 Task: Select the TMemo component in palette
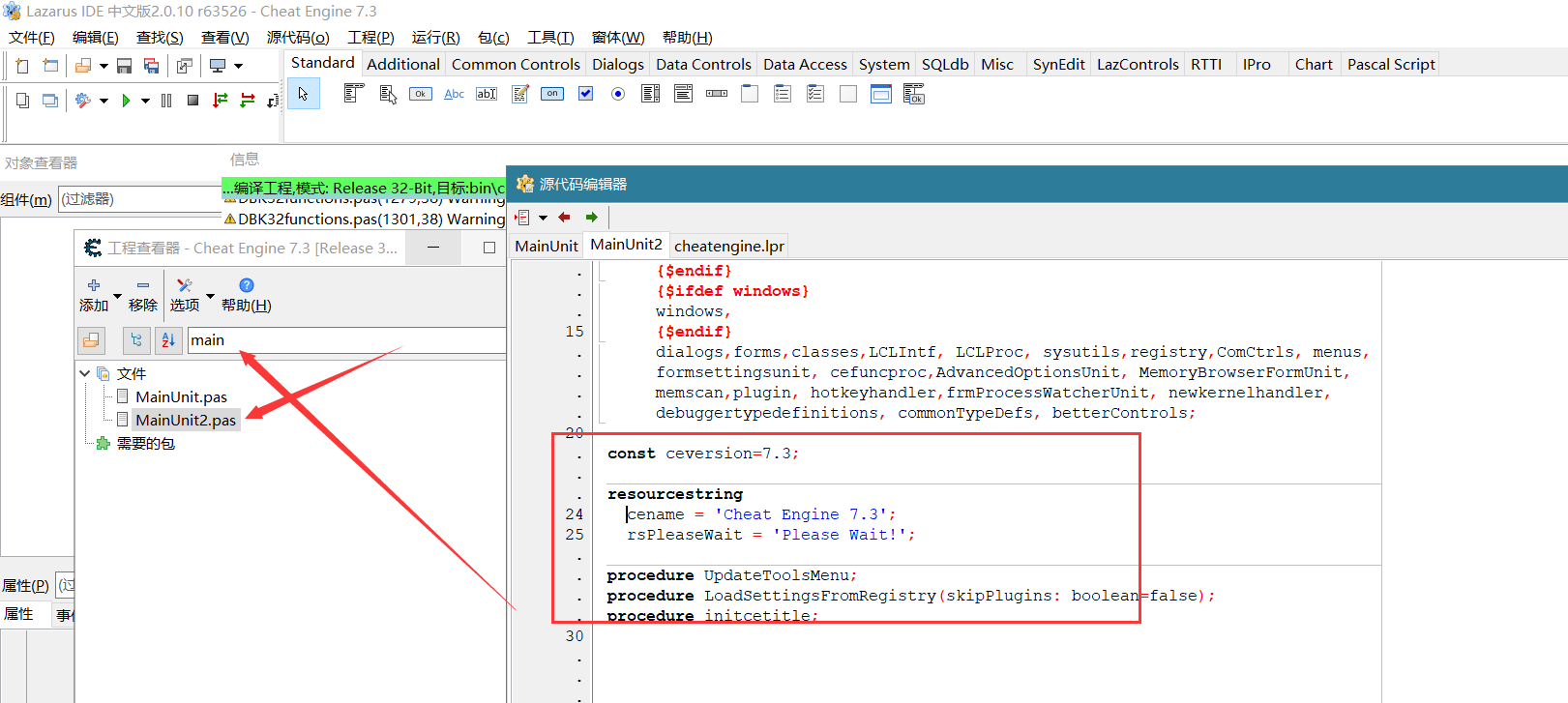click(x=520, y=94)
